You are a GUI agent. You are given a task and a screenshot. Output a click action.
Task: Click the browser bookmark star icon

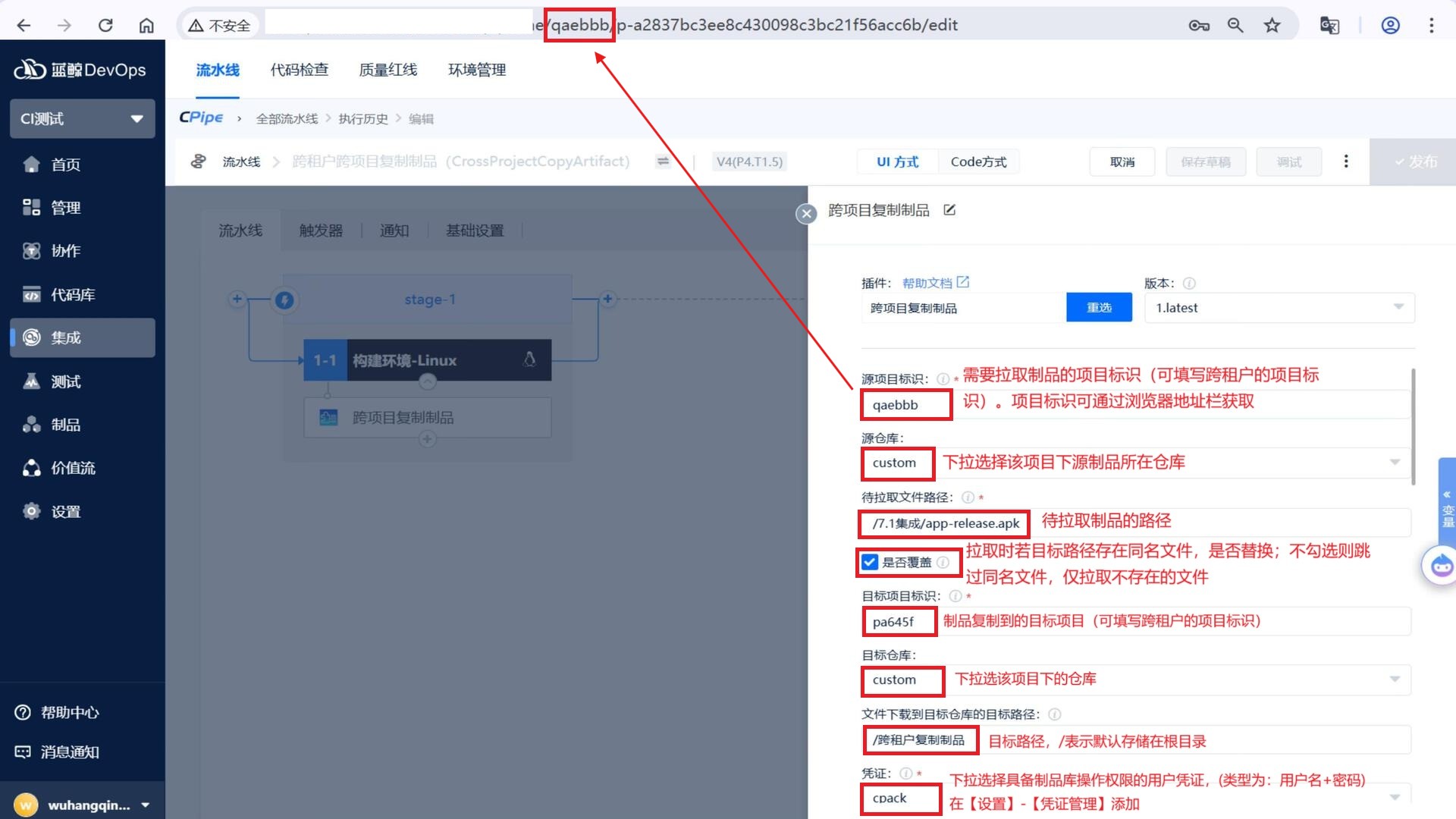click(1272, 25)
